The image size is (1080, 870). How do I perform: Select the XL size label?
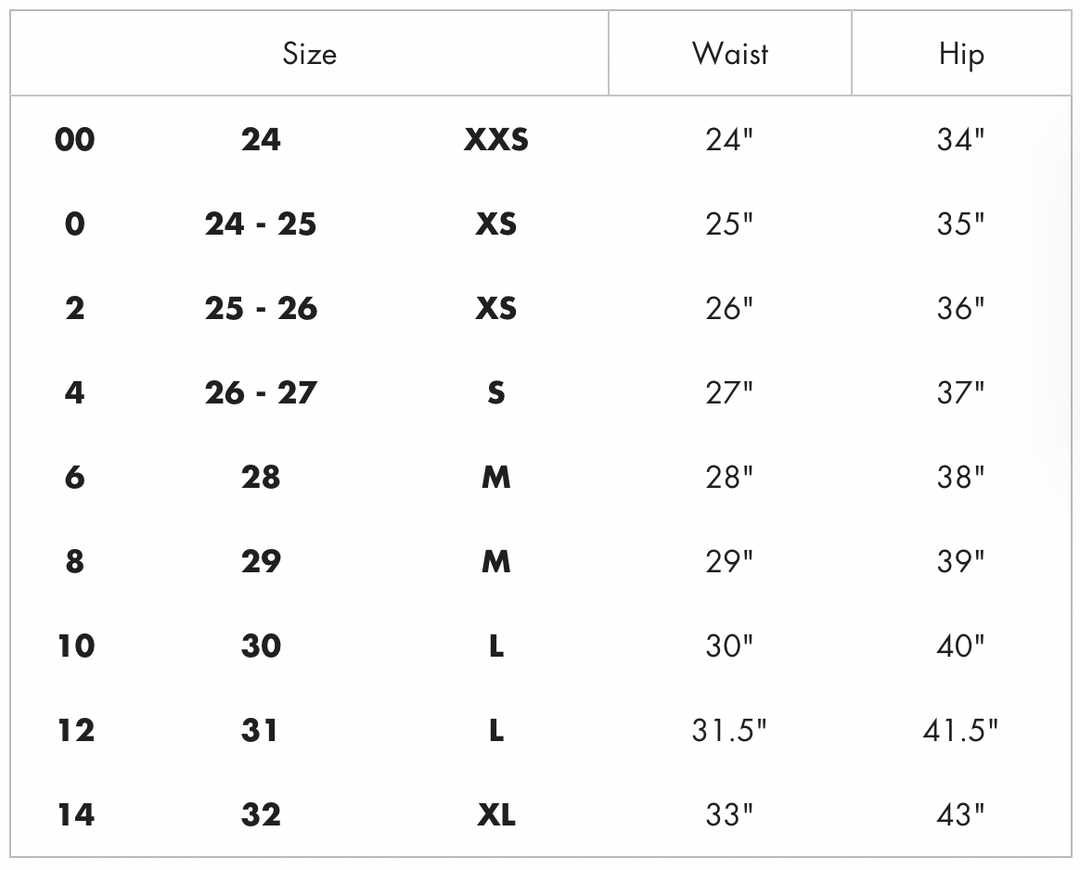point(496,816)
